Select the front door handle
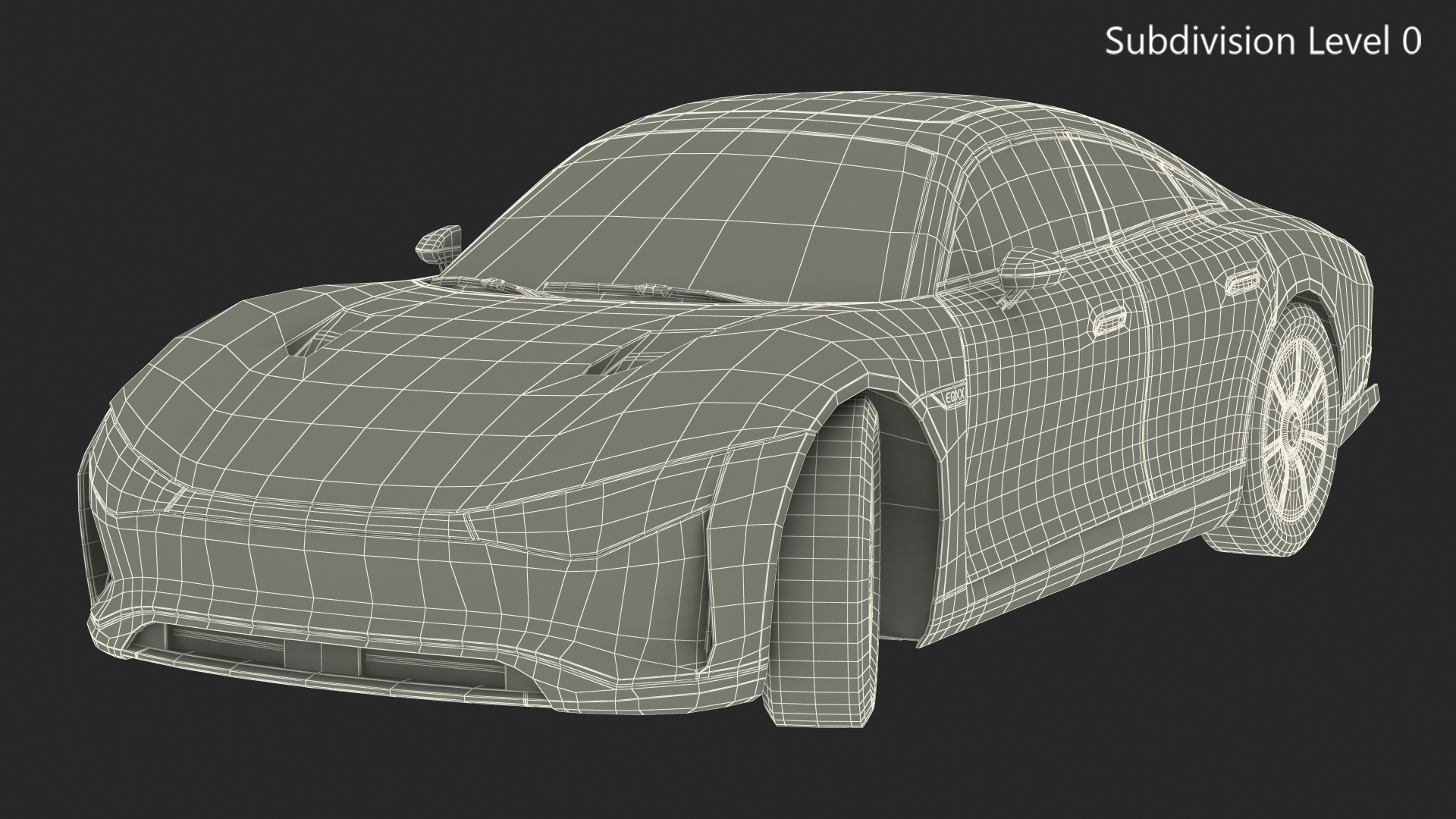This screenshot has width=1456, height=819. [x=1111, y=319]
